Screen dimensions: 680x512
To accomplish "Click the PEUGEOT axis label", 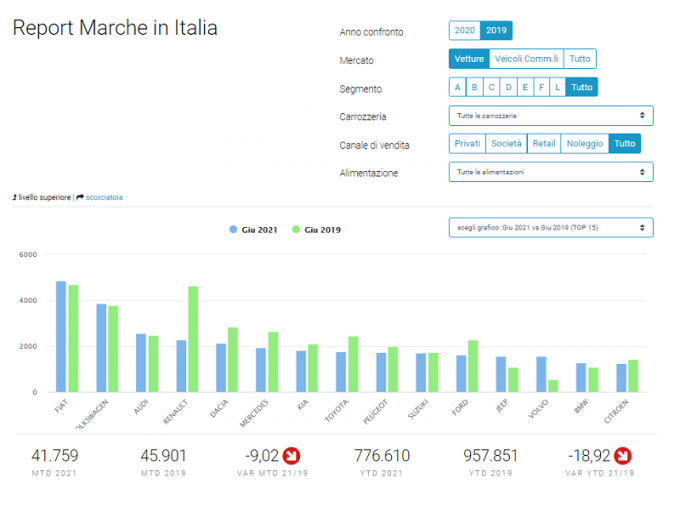I will (375, 412).
